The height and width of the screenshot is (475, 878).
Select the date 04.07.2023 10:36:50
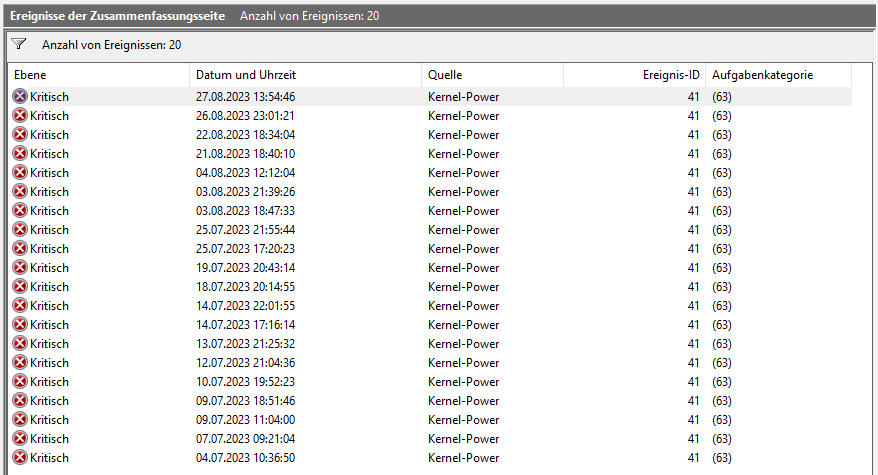(245, 458)
